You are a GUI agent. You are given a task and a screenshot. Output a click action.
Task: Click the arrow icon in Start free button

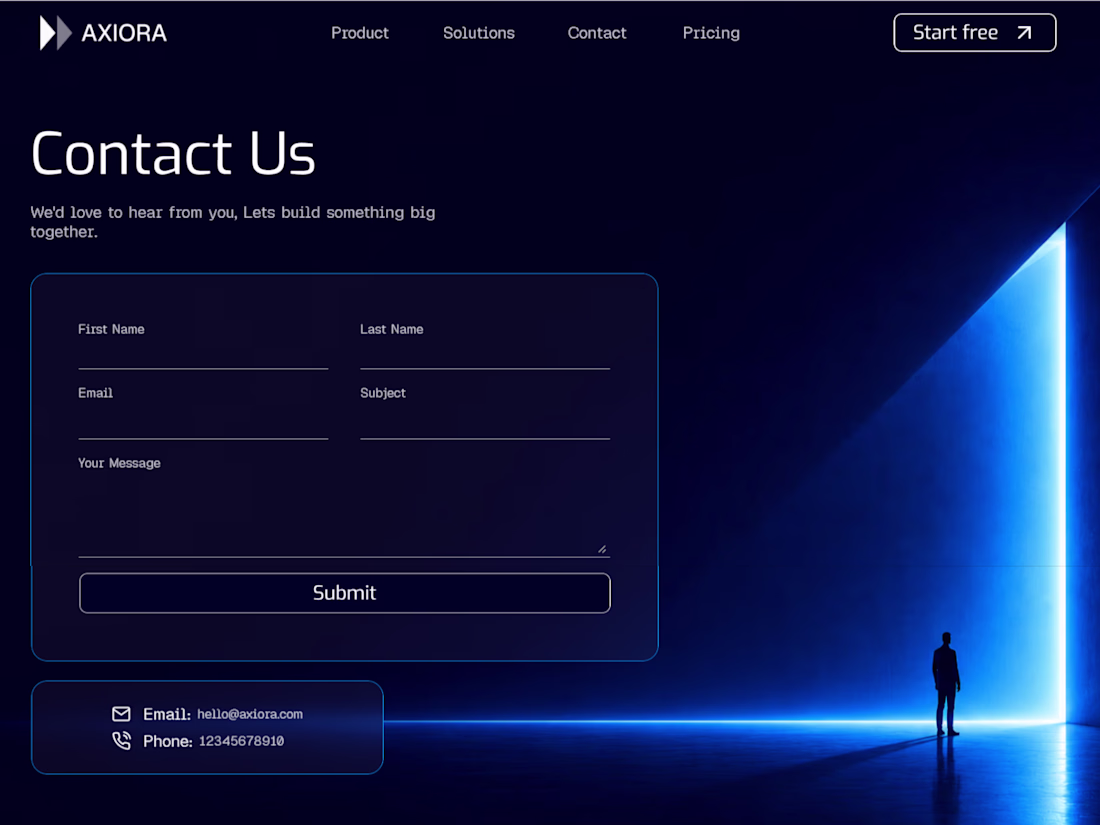click(x=1024, y=33)
